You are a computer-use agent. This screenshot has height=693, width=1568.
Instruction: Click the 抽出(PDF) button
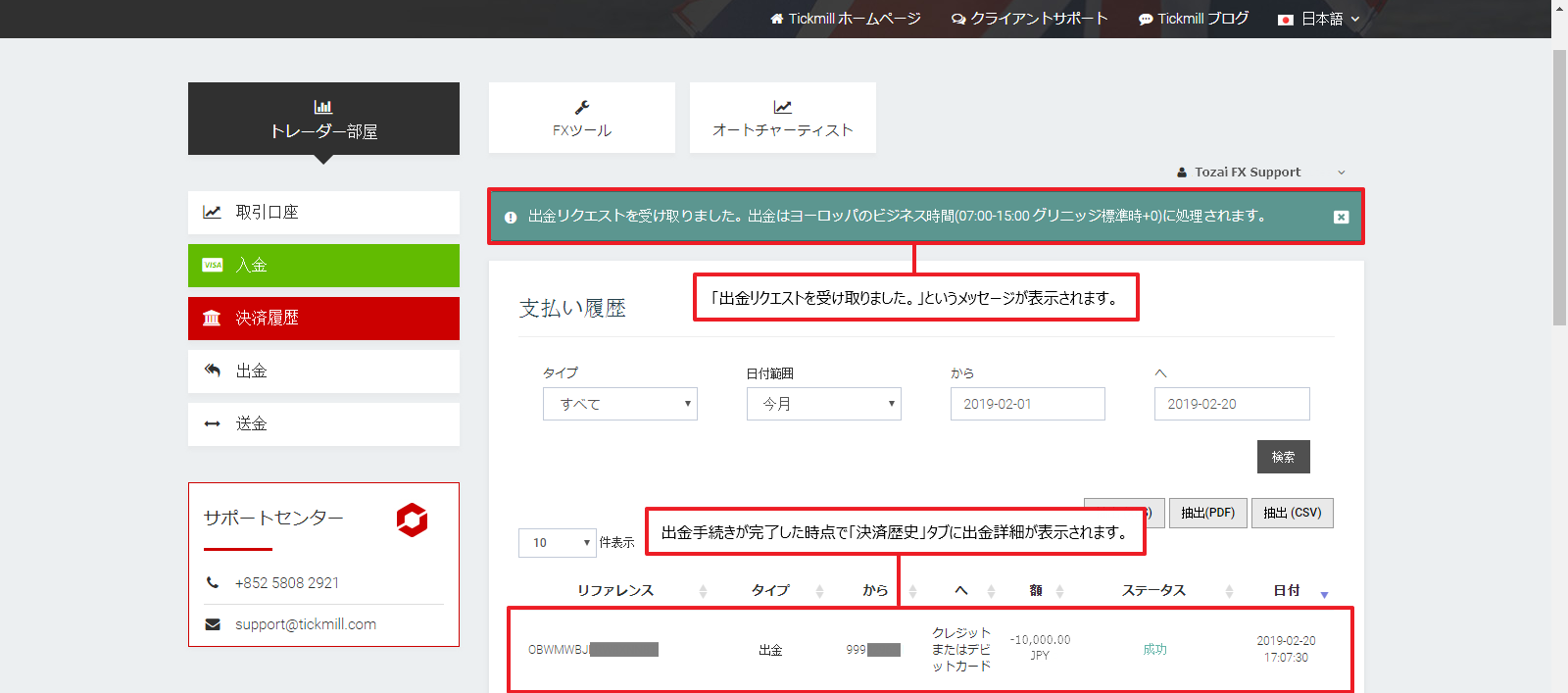(x=1208, y=513)
